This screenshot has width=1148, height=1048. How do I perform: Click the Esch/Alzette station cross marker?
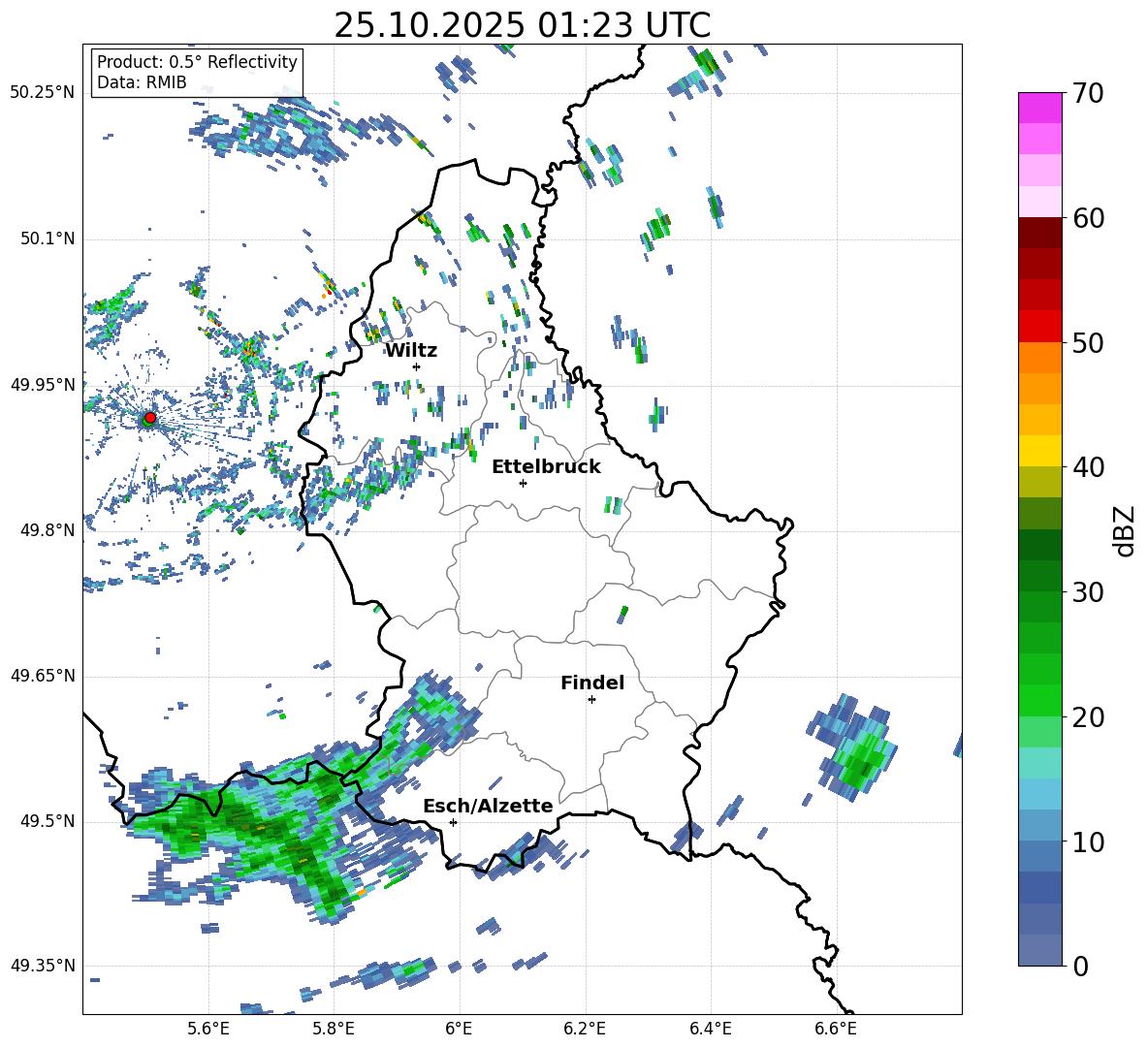(x=453, y=822)
